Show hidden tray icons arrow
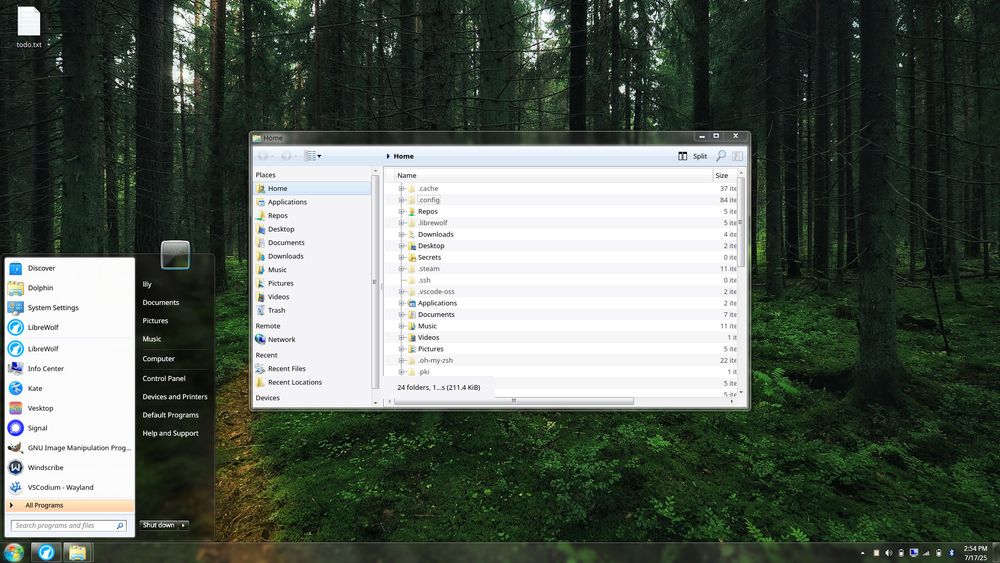The height and width of the screenshot is (563, 1000). pos(863,553)
